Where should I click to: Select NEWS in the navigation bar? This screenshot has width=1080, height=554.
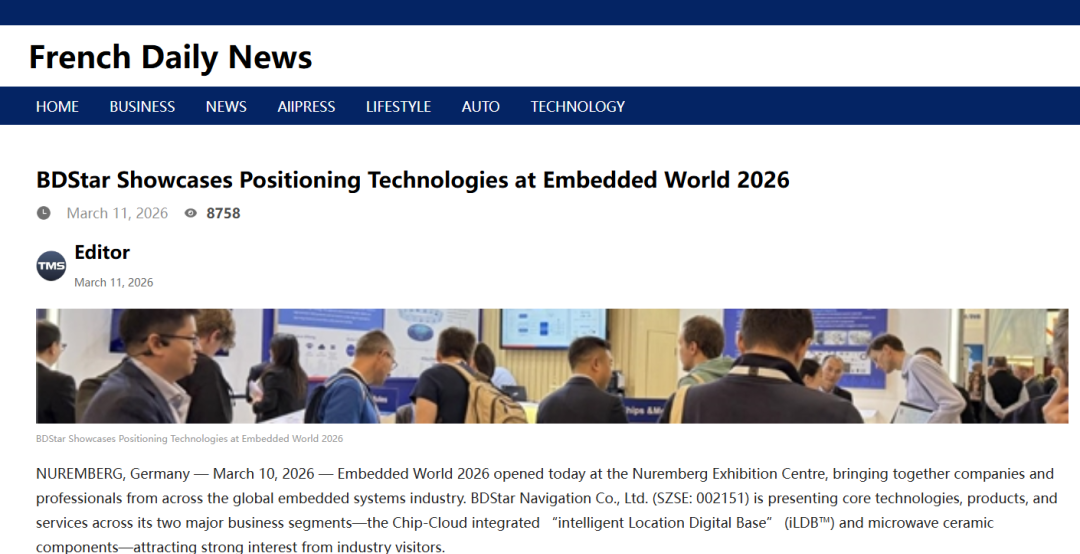[x=226, y=106]
